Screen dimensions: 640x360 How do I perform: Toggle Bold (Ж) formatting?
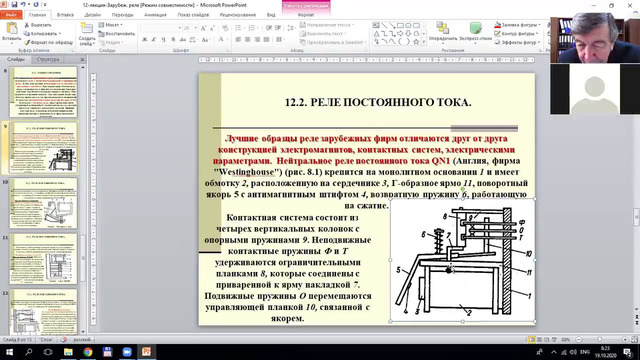tap(144, 40)
